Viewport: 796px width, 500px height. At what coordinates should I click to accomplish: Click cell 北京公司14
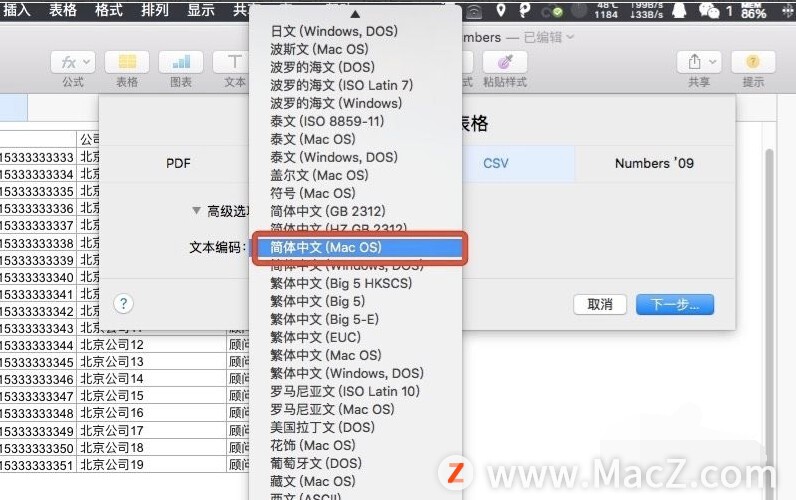pos(151,379)
